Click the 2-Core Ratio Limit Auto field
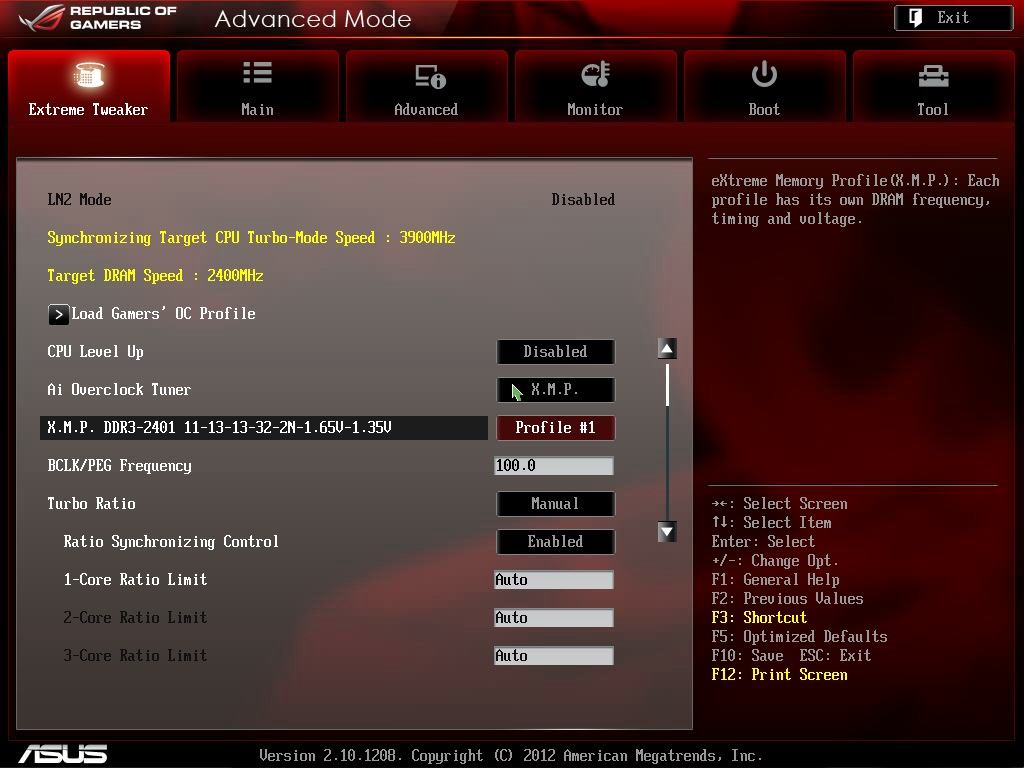The image size is (1024, 768). point(554,618)
